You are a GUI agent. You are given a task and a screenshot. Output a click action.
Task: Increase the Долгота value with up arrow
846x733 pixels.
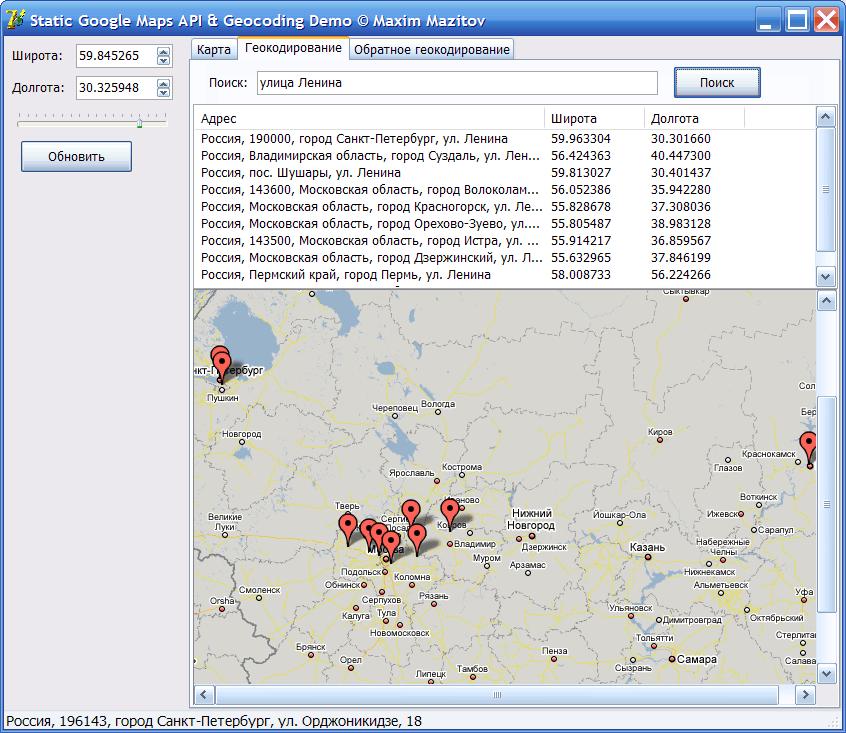pyautogui.click(x=163, y=83)
